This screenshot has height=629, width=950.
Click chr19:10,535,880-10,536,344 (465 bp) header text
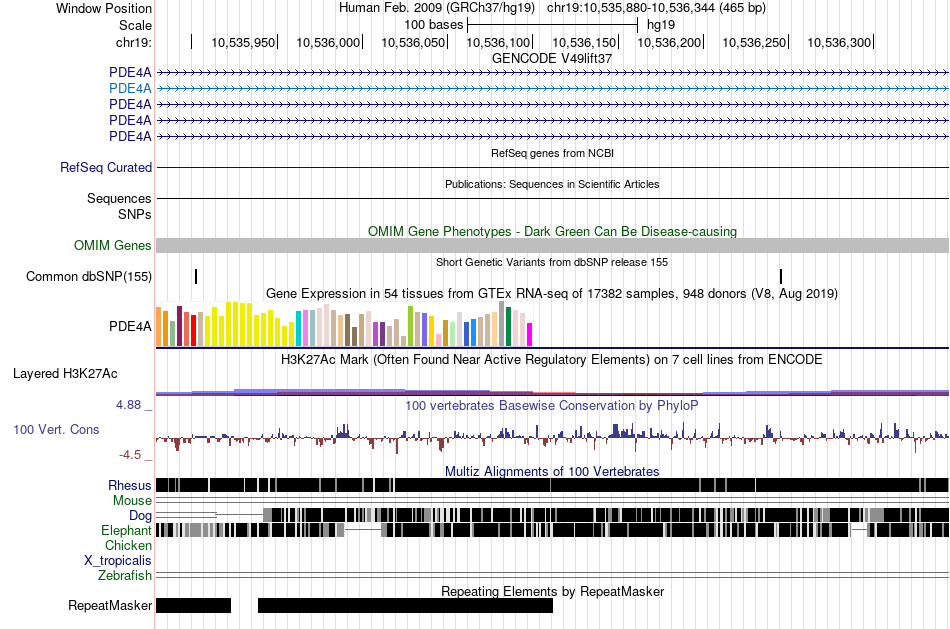coord(656,8)
